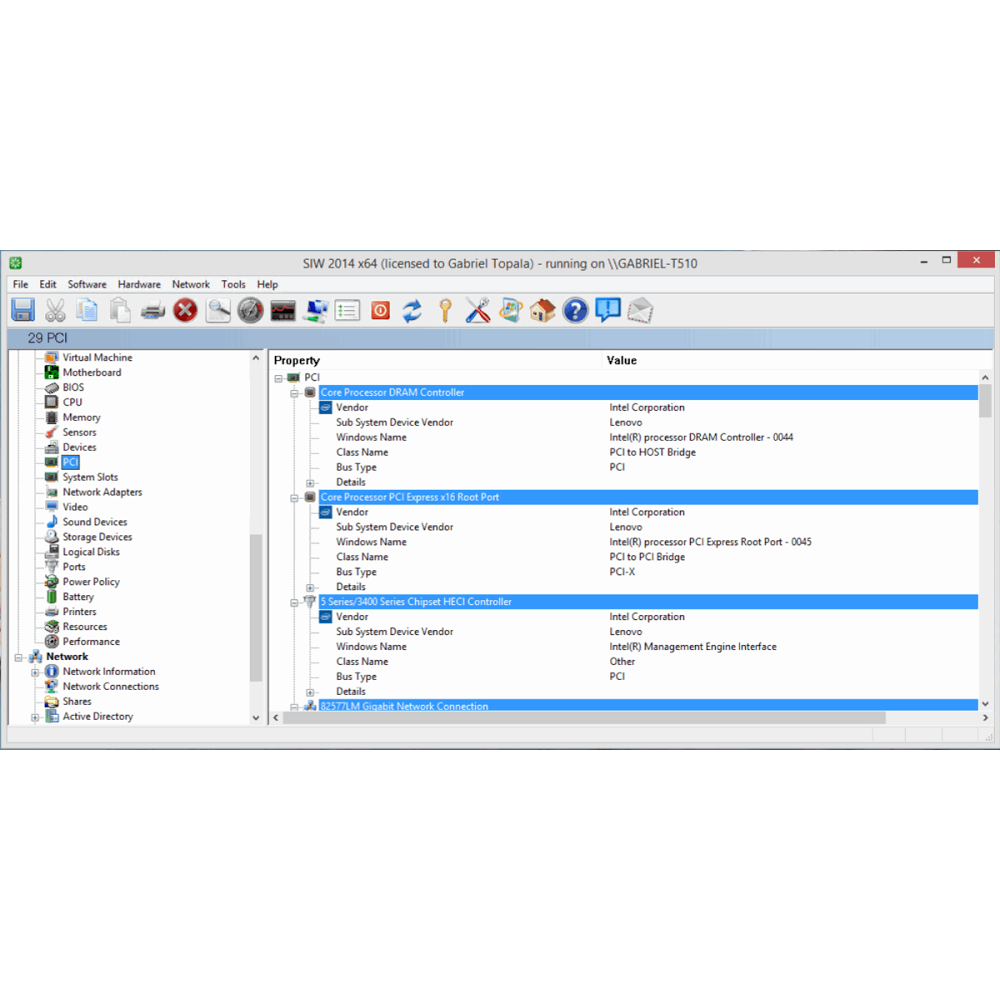Select Performance in the sidebar tree
Image resolution: width=1000 pixels, height=1000 pixels.
click(x=91, y=642)
